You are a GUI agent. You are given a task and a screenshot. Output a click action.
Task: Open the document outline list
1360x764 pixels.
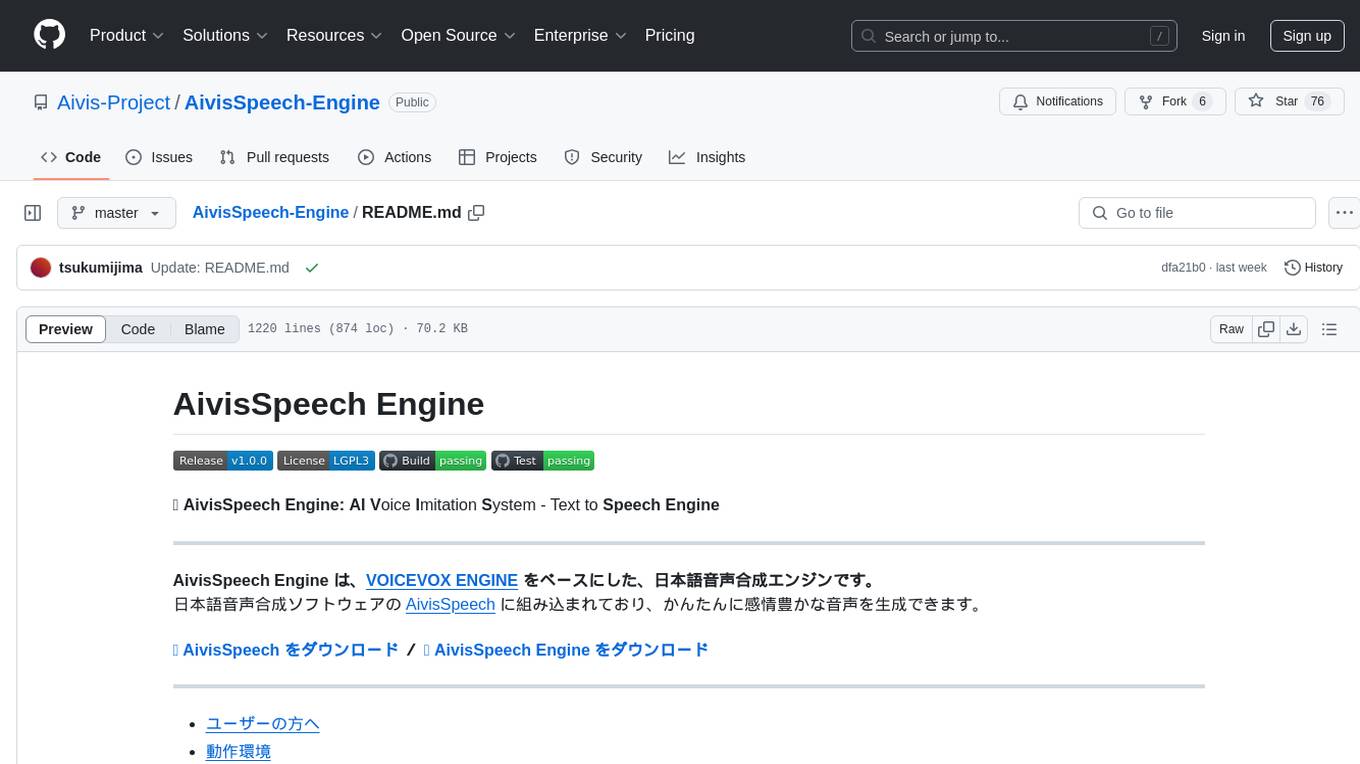coord(1329,329)
